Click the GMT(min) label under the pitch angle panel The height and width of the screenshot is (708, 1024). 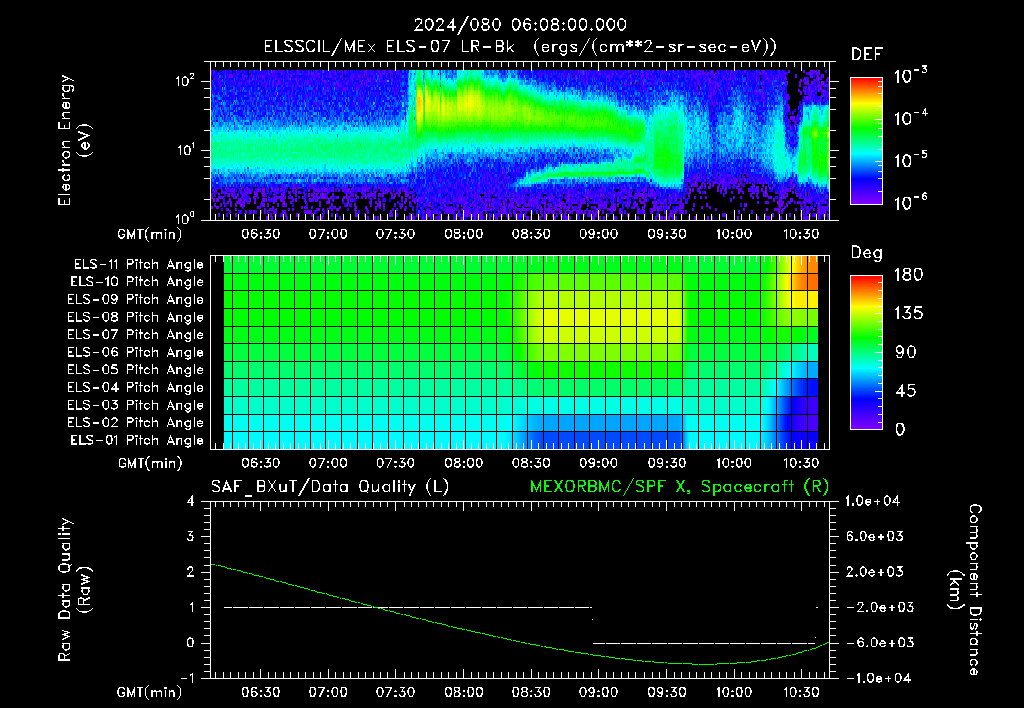click(150, 464)
